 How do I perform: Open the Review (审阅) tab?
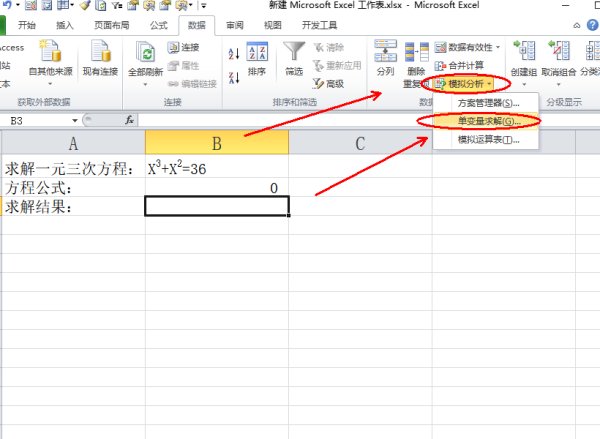(x=235, y=25)
